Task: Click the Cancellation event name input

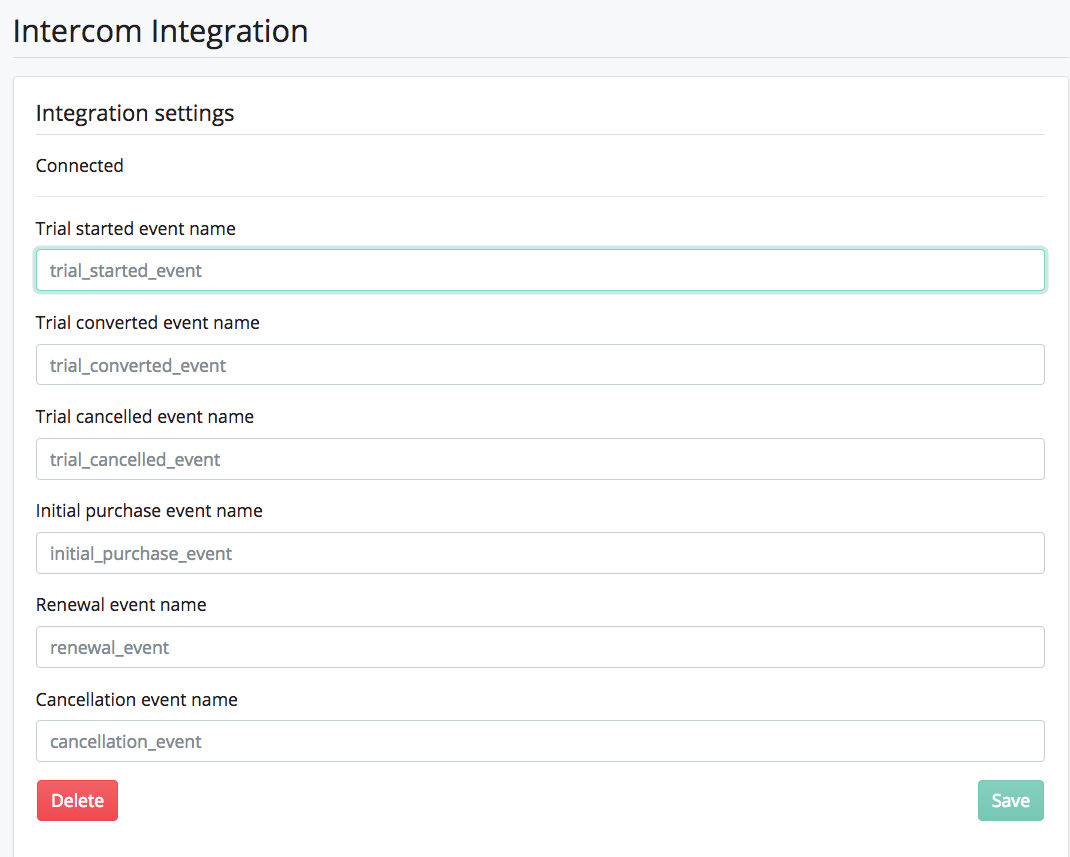Action: click(x=540, y=741)
